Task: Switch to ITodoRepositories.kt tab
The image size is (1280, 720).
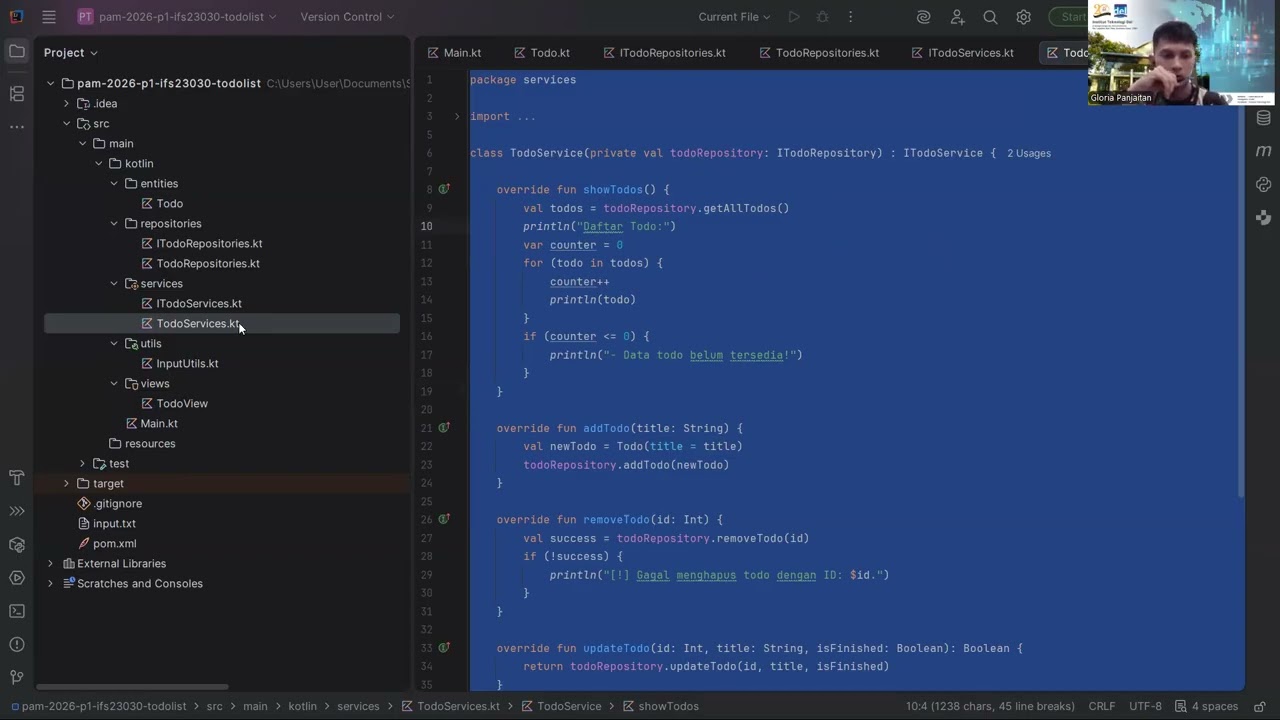Action: coord(664,53)
